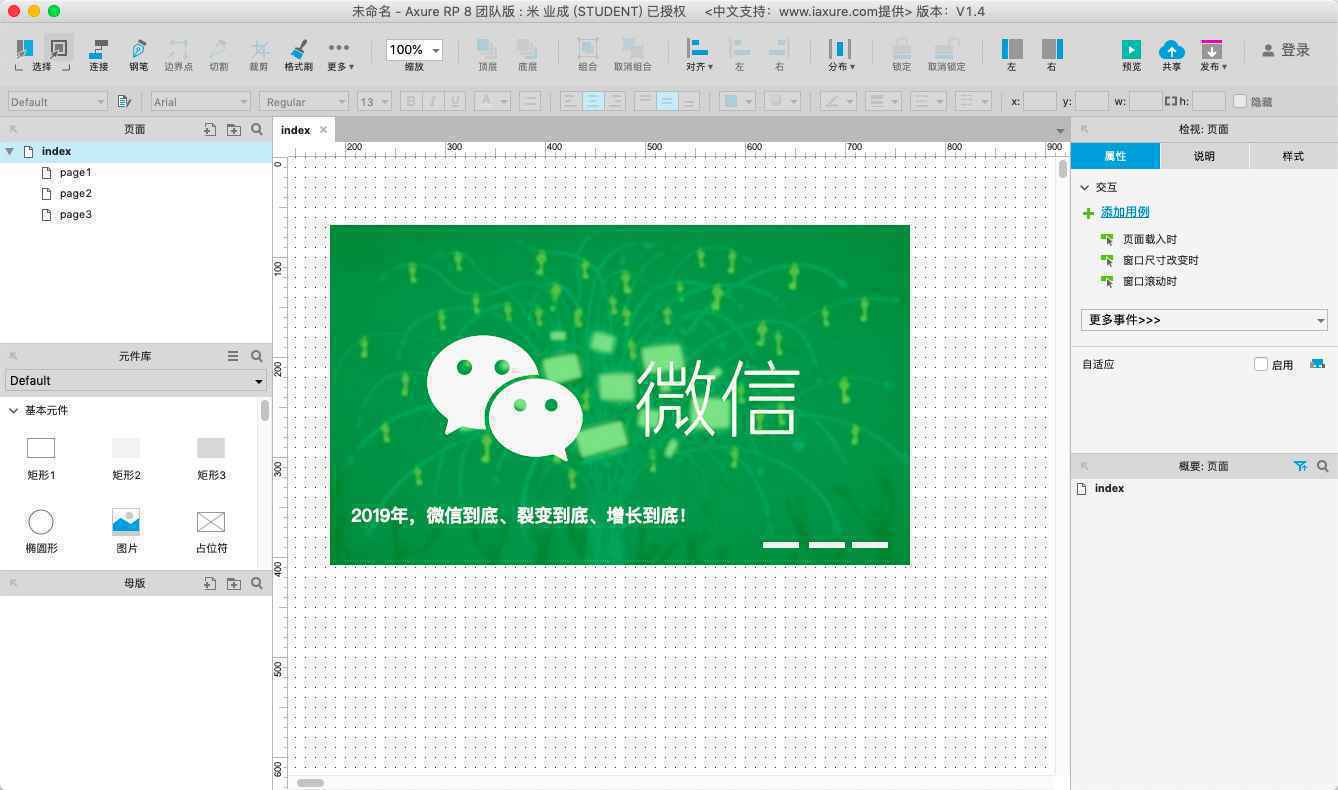Collapse the index page tree node
This screenshot has height=790, width=1338.
coord(9,151)
